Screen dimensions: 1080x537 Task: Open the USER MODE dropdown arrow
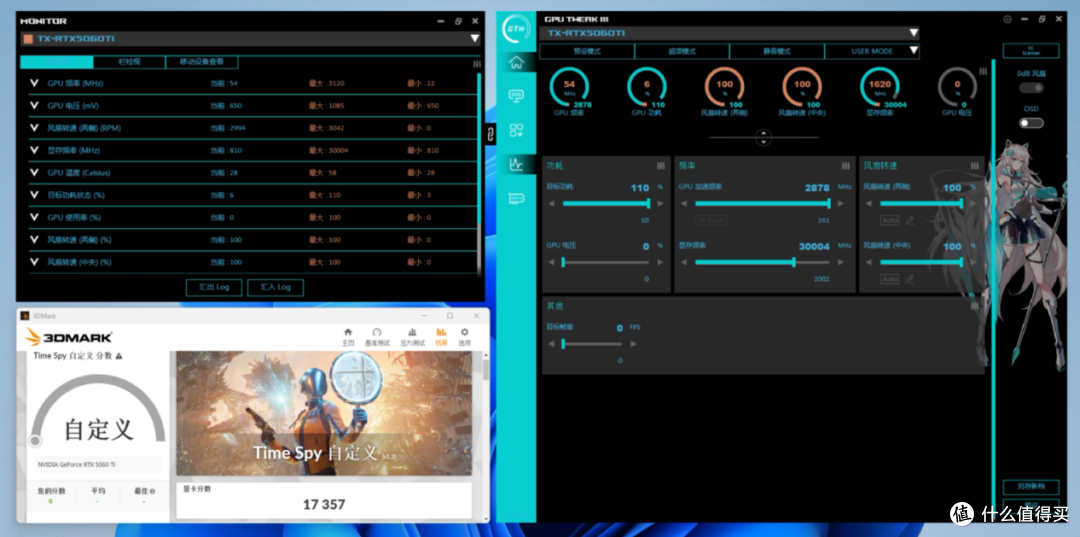click(913, 51)
